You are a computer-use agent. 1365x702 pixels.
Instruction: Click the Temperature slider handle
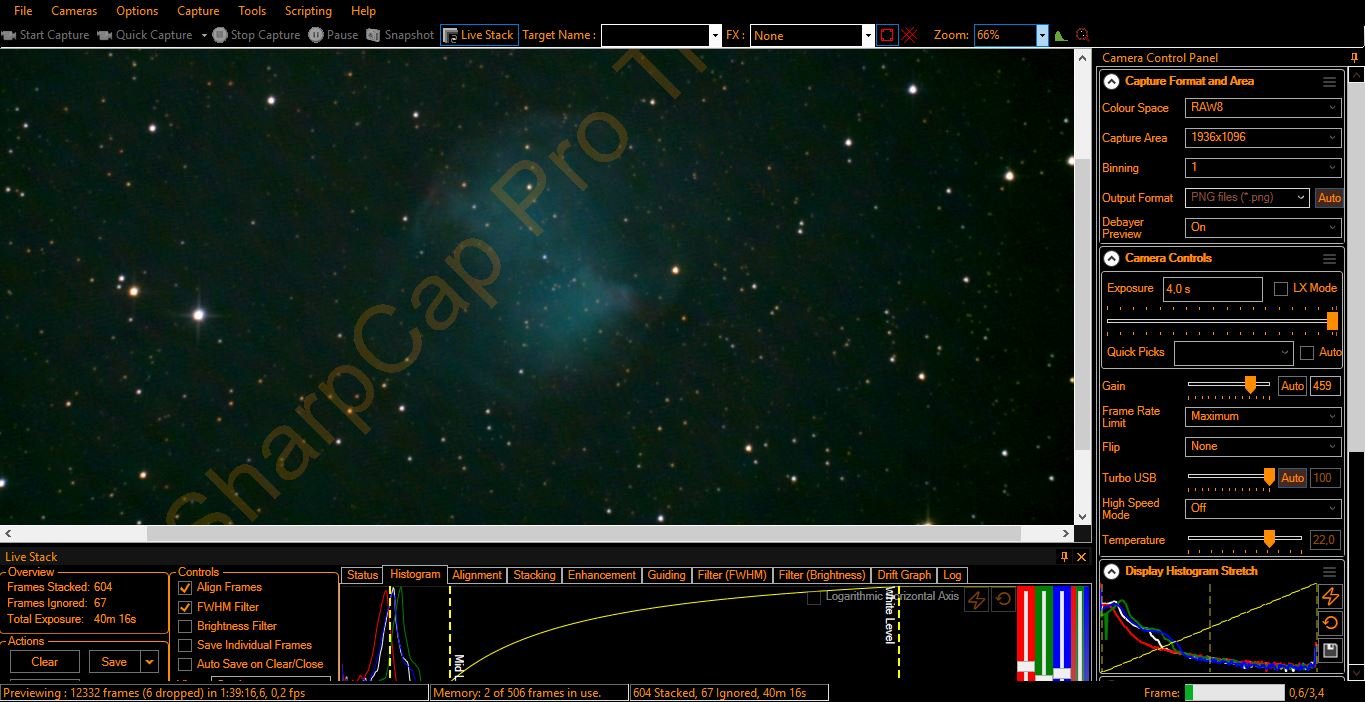click(1269, 539)
